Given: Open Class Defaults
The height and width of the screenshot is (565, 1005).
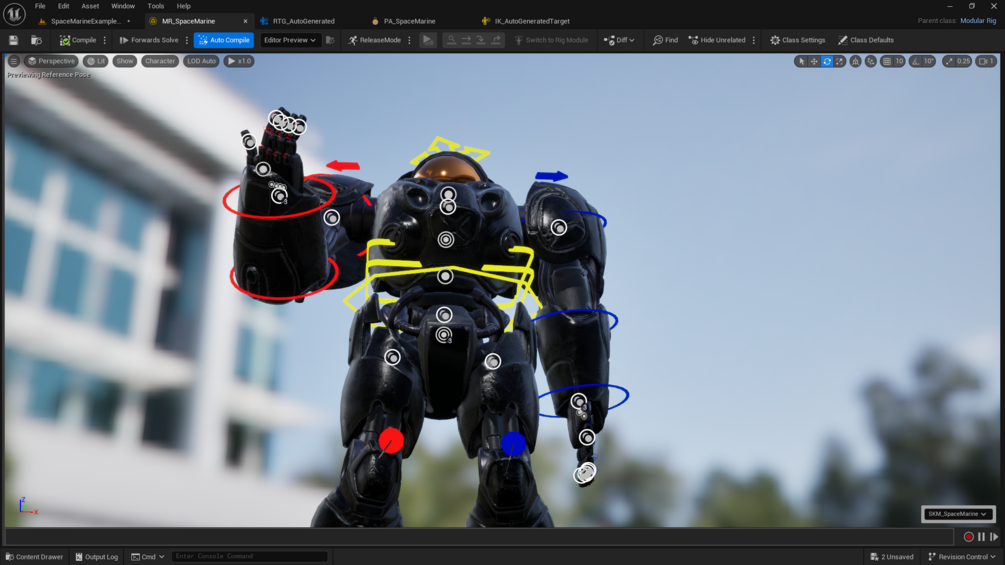Looking at the screenshot, I should click(865, 40).
